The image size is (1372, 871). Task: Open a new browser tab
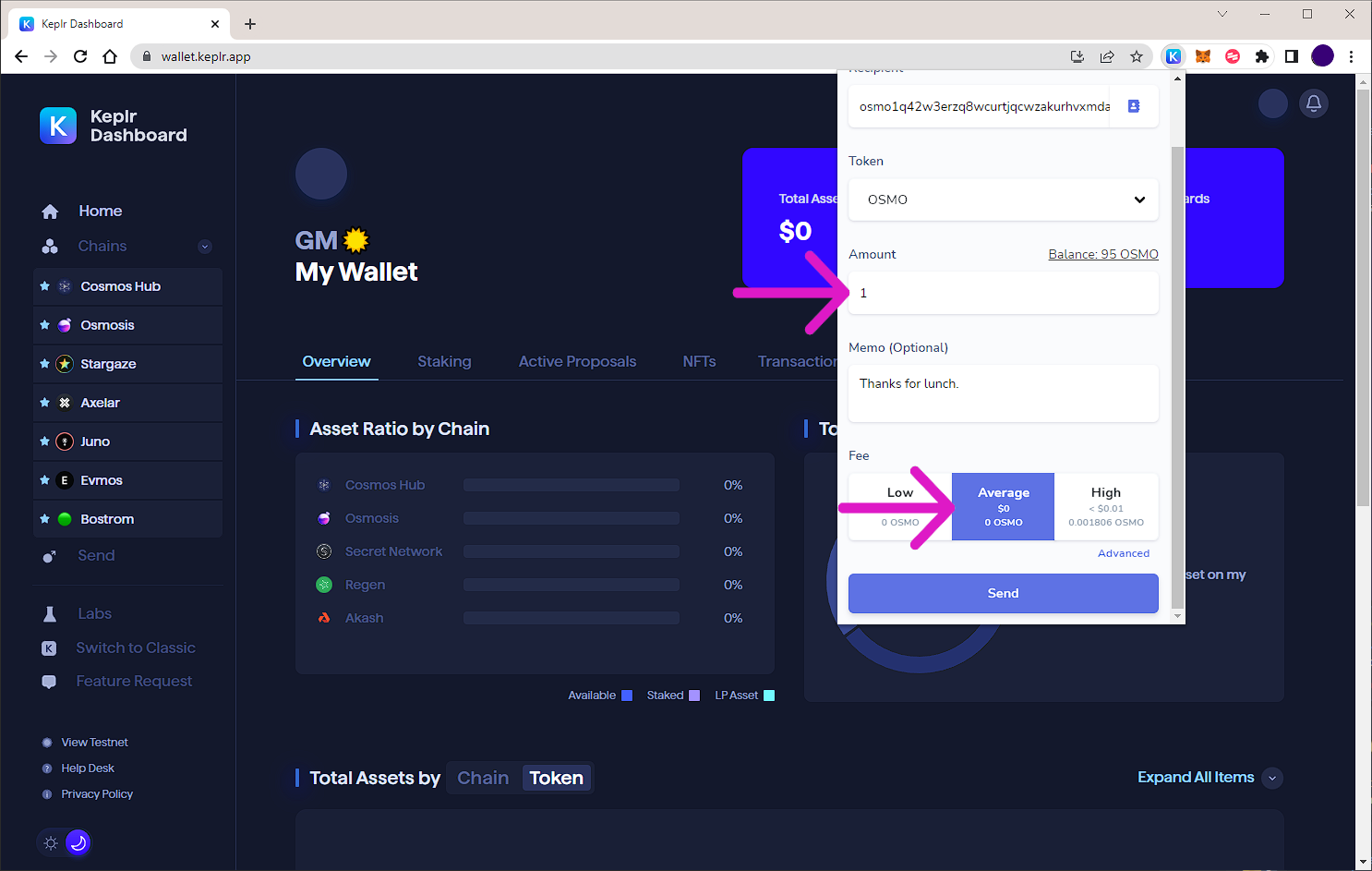[x=250, y=24]
